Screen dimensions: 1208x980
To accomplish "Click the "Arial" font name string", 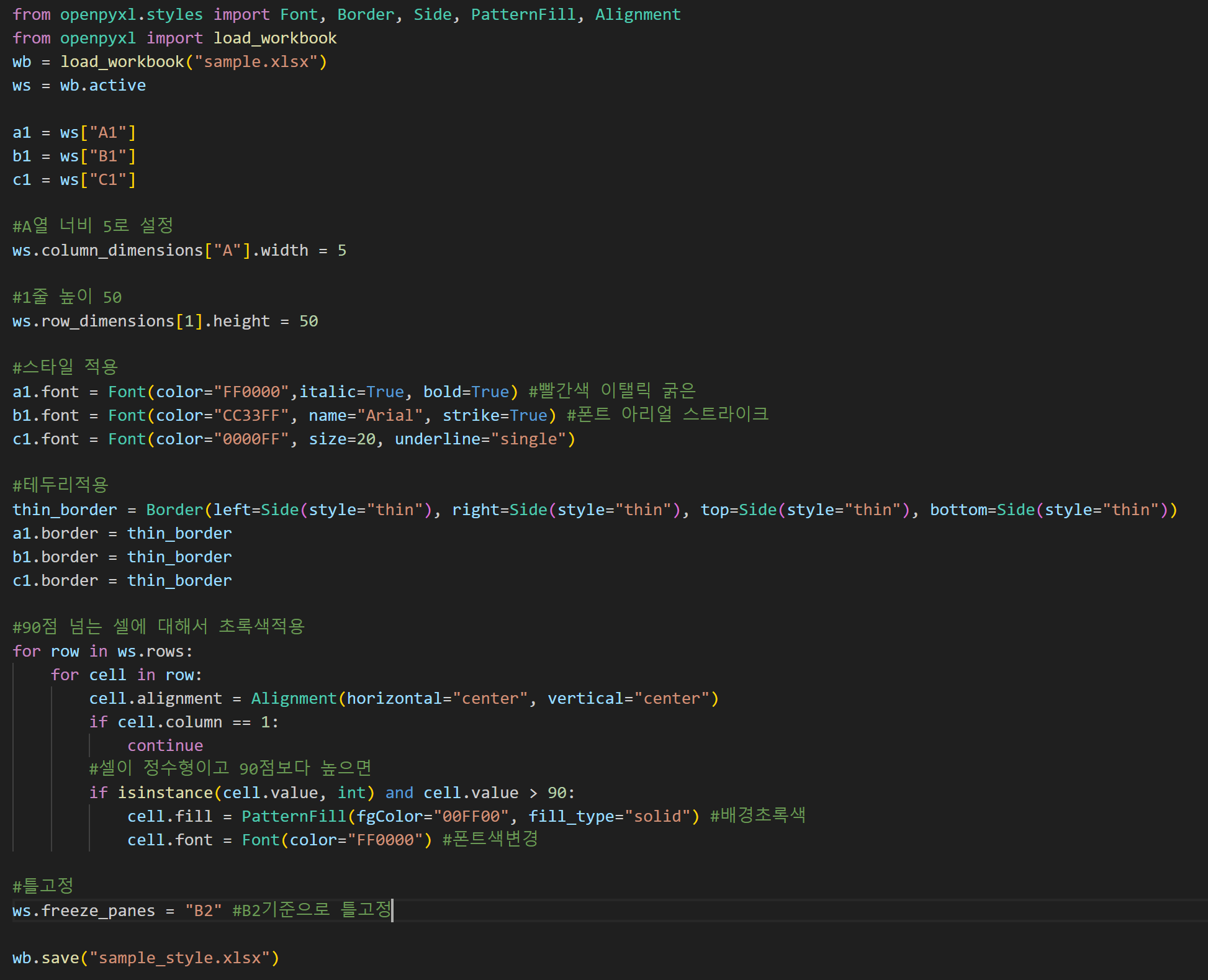I will (x=390, y=416).
